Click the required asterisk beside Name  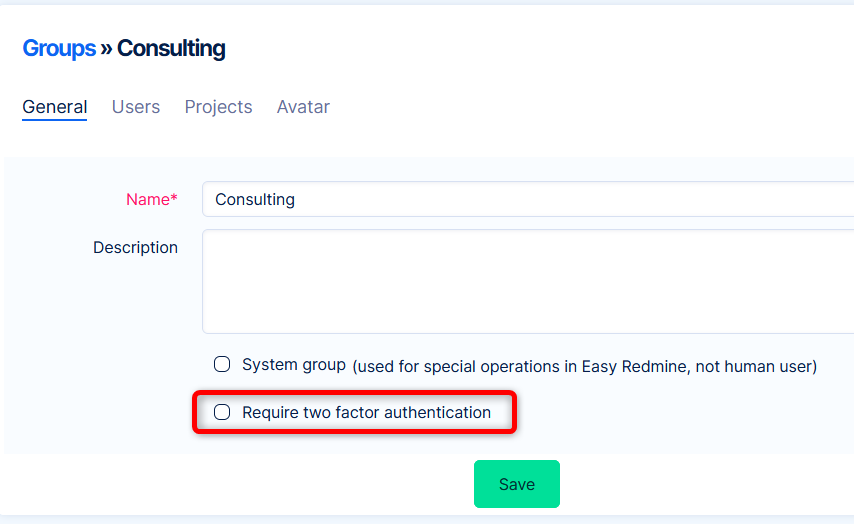click(x=174, y=198)
